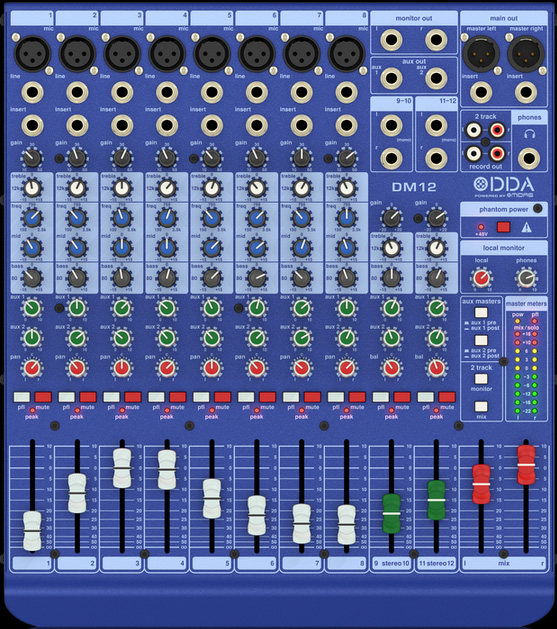This screenshot has height=629, width=557.
Task: Click the monitor out left jack
Action: point(391,40)
